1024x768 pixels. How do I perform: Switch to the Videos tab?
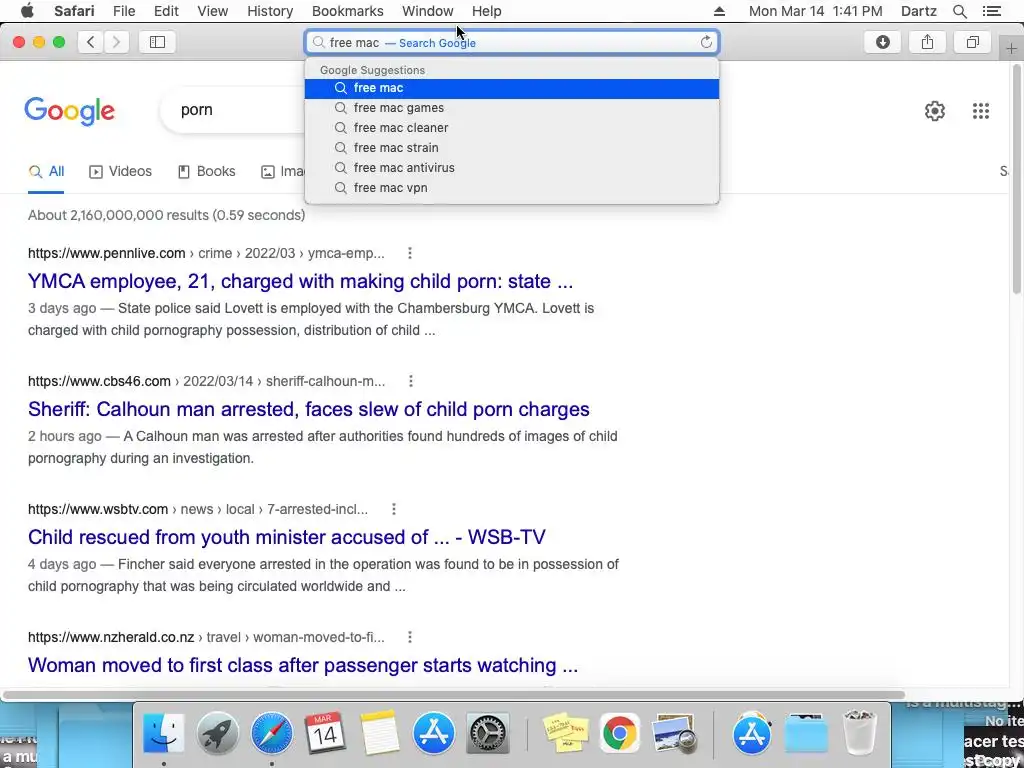coord(120,172)
